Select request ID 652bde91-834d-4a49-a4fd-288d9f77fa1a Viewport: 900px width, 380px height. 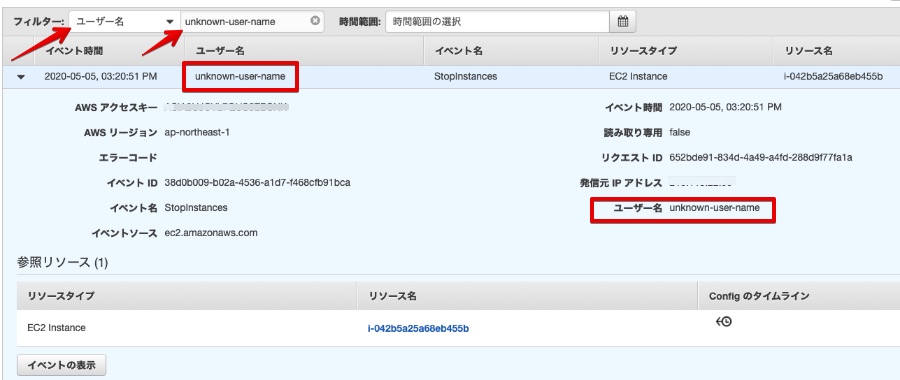tap(761, 157)
